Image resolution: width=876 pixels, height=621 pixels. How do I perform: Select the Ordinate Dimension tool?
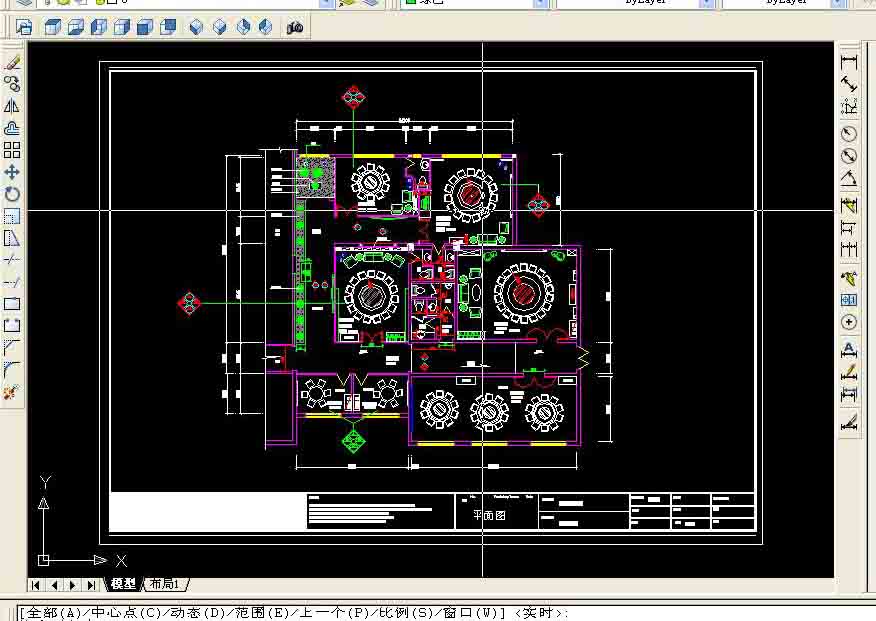click(849, 106)
